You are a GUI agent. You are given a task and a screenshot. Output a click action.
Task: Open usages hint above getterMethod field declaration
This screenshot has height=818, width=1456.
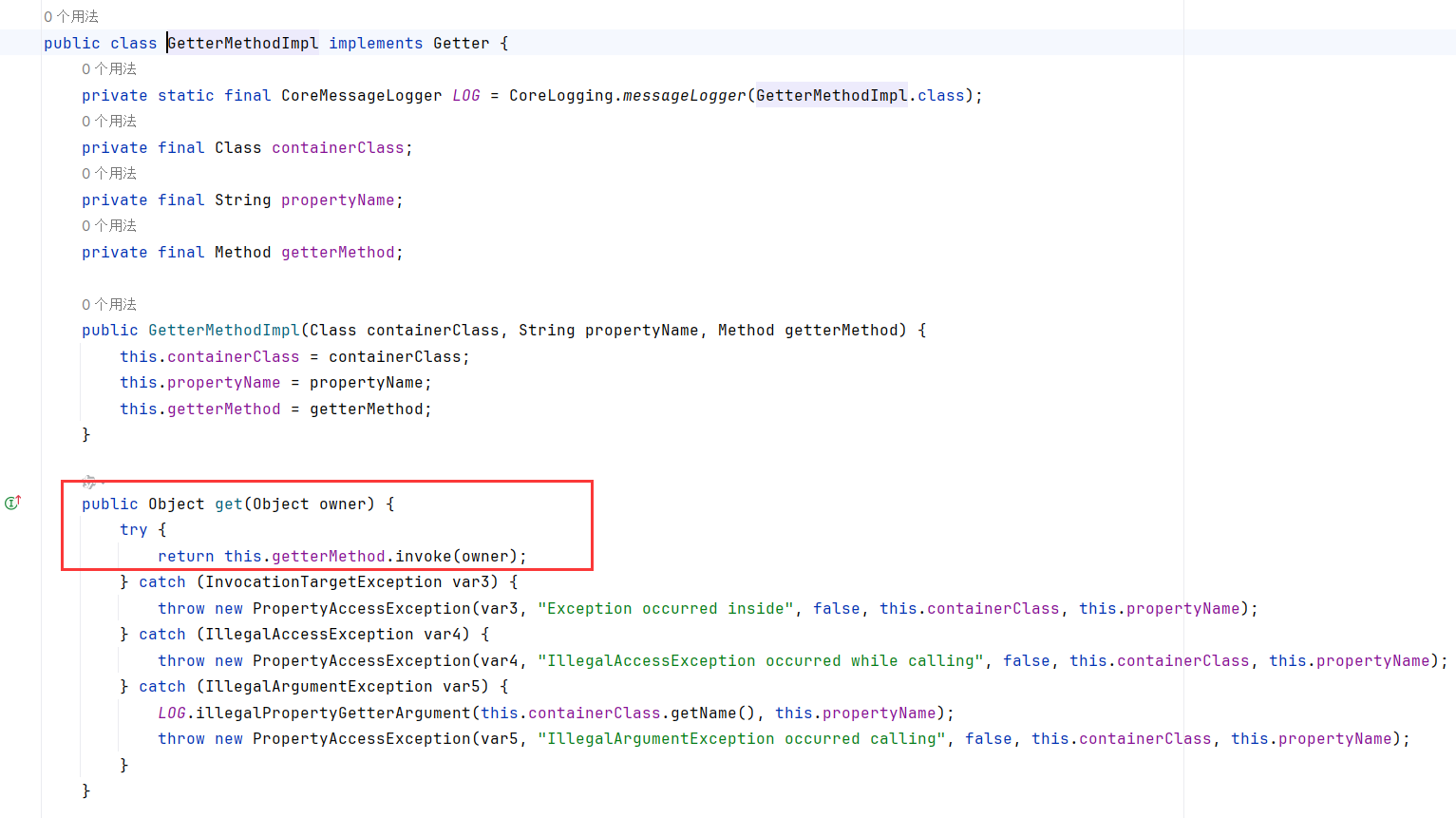(x=109, y=226)
